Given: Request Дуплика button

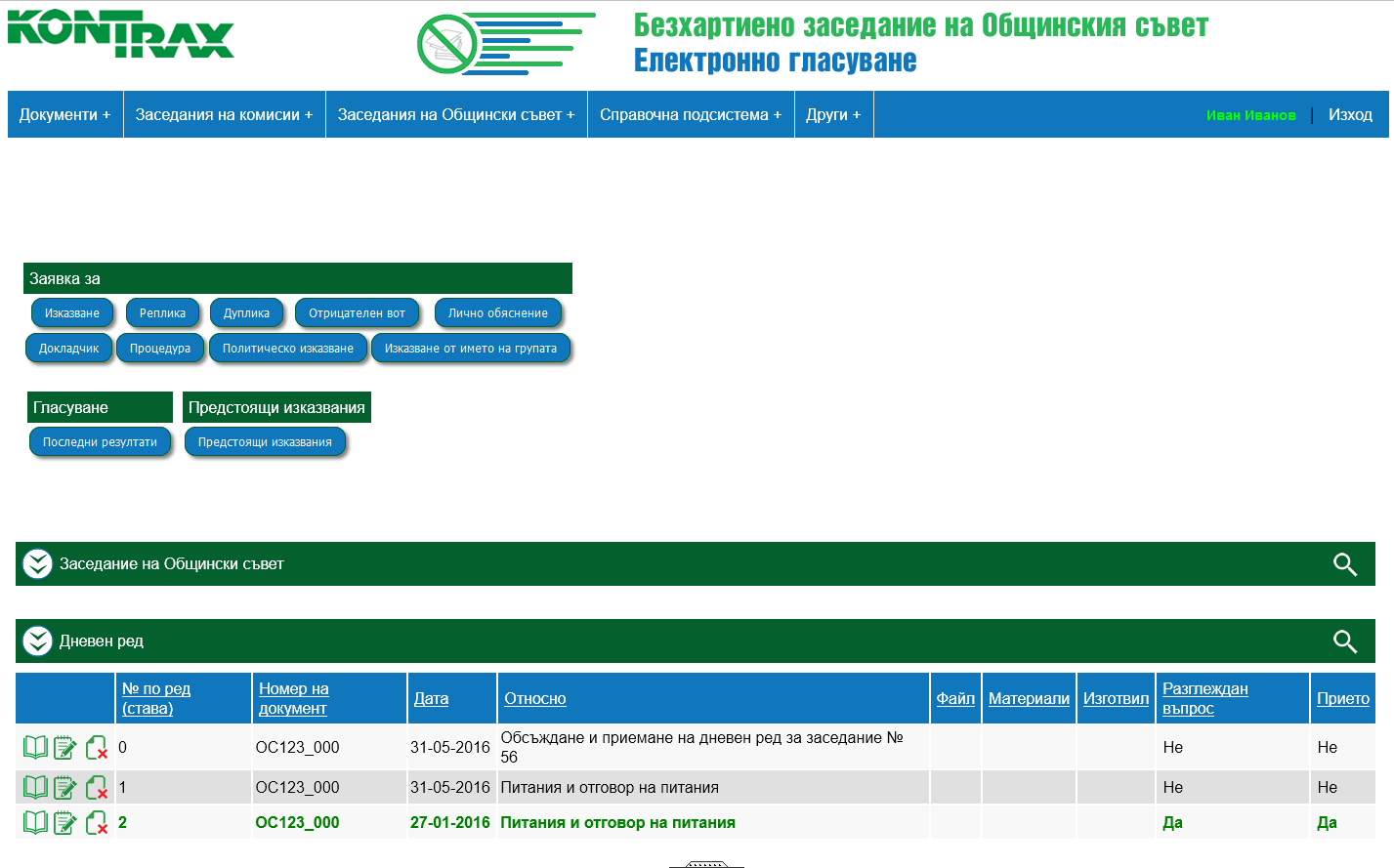Looking at the screenshot, I should click(x=246, y=313).
